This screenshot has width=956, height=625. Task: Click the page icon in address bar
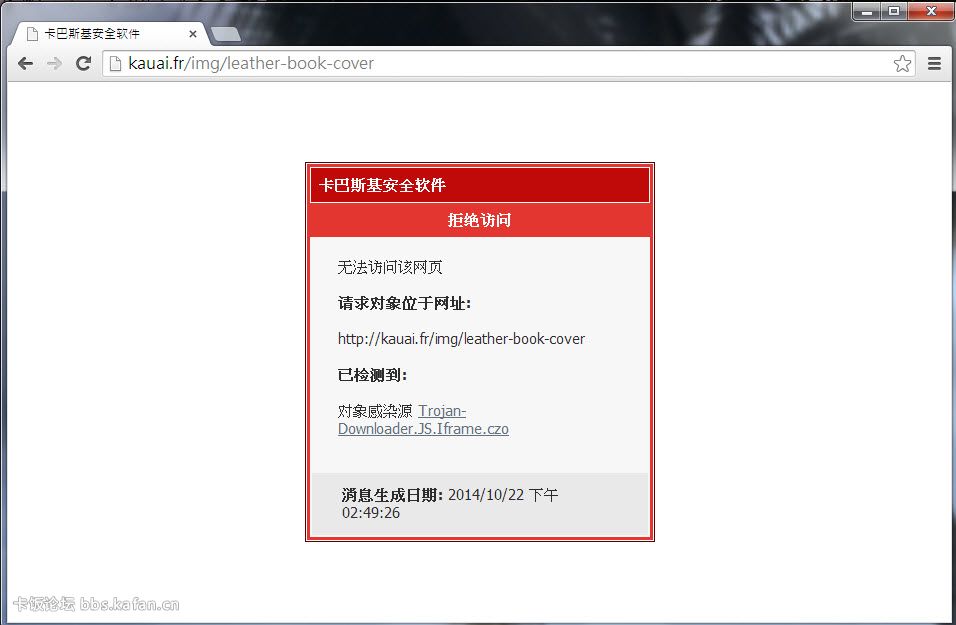[x=115, y=63]
